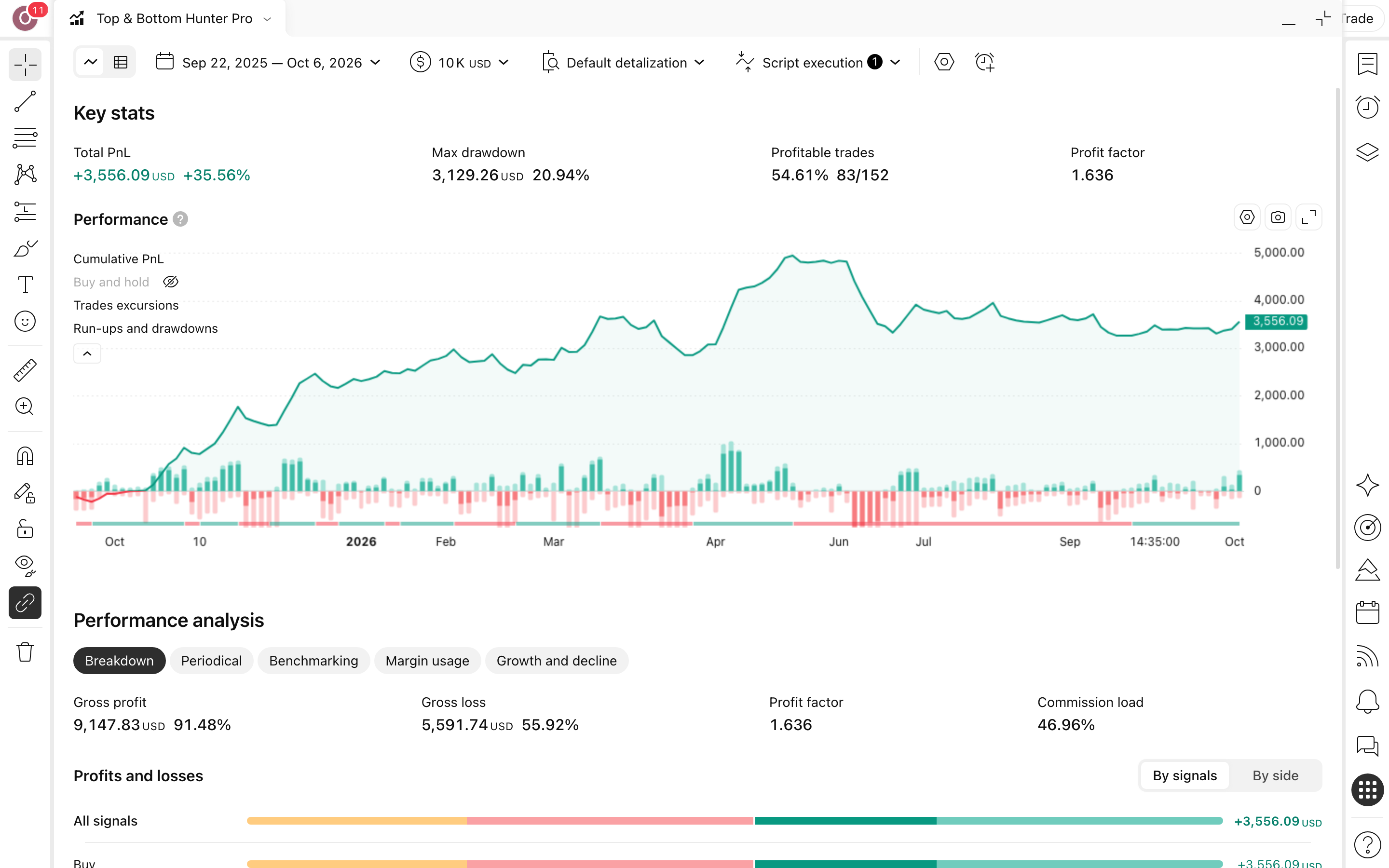Open the forecasting and measurement tools
This screenshot has width=1389, height=868.
coord(25,211)
